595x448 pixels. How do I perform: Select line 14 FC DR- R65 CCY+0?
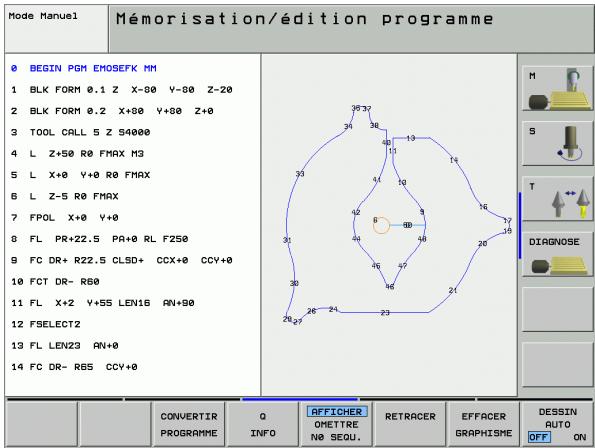pos(74,367)
